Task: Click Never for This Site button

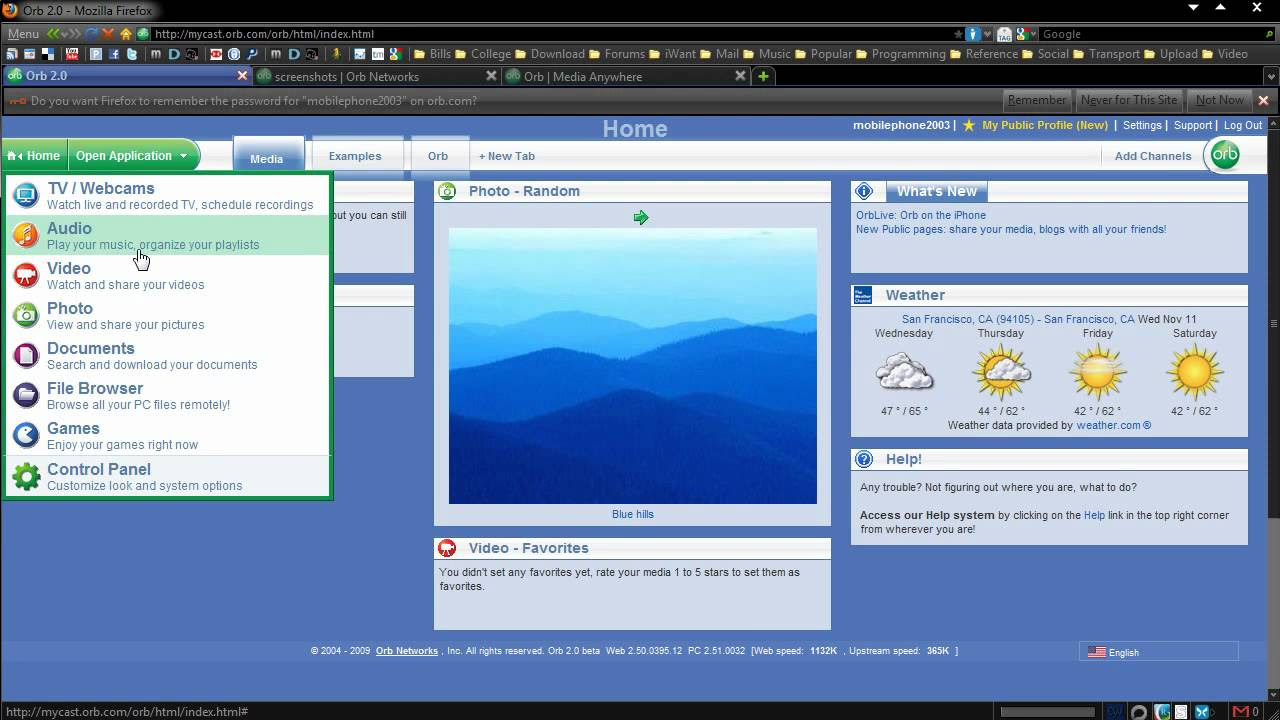Action: 1129,100
